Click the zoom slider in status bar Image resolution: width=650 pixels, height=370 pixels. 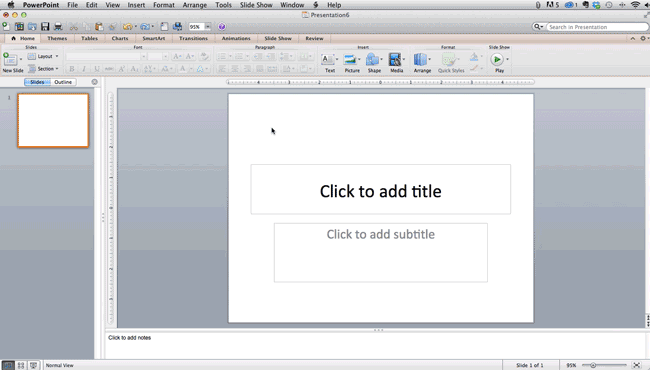(604, 365)
